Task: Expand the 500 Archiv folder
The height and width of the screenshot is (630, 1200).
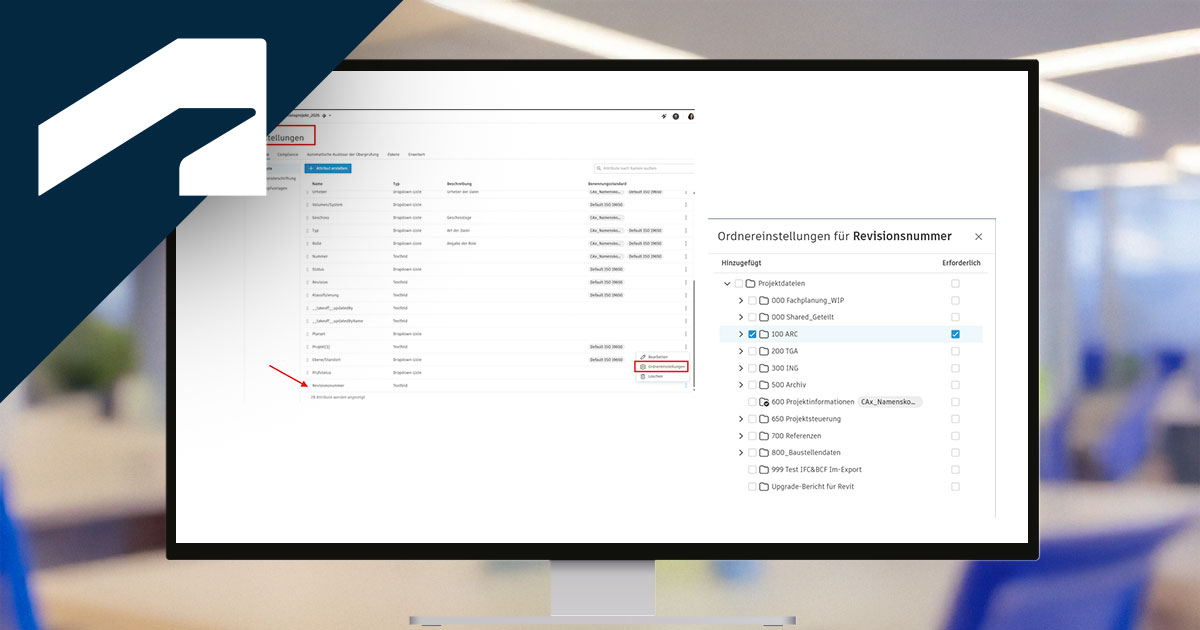Action: coord(740,385)
